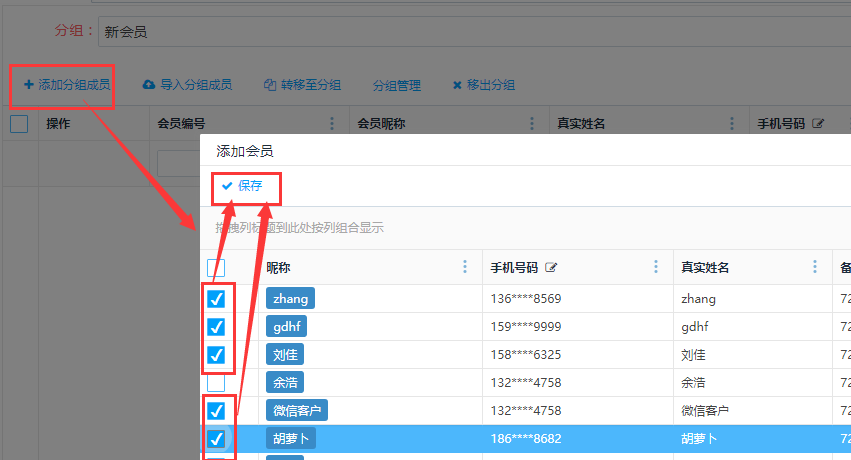This screenshot has width=851, height=460.
Task: Check the box for 余浩 row
Action: pos(216,383)
